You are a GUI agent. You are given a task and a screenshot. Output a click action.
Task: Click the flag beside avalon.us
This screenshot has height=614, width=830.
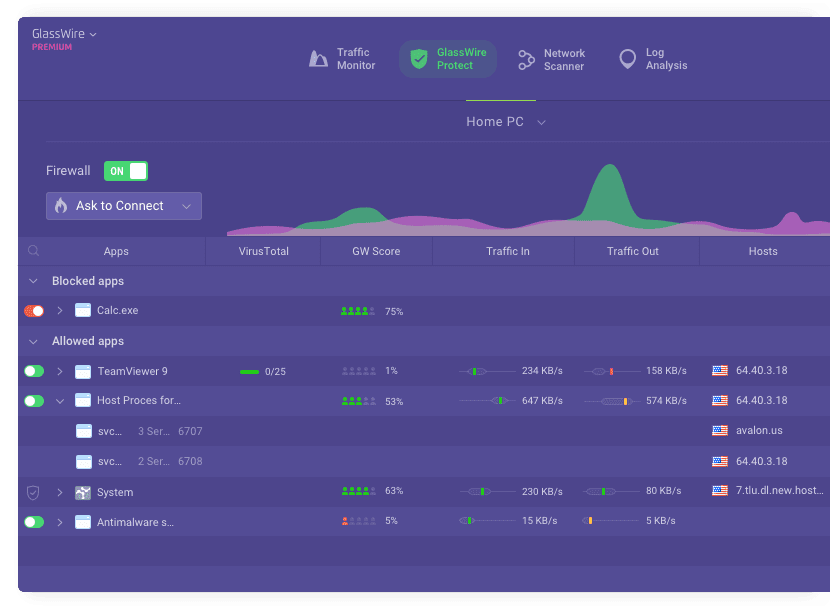pyautogui.click(x=720, y=430)
